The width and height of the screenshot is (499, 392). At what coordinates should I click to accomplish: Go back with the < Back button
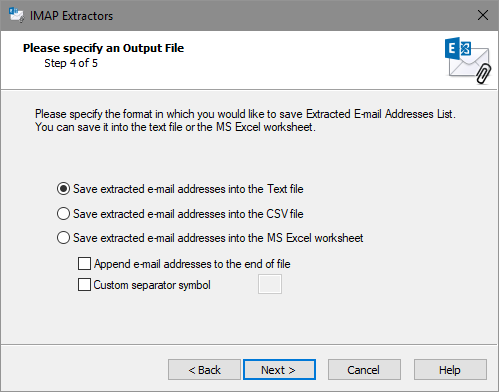click(x=204, y=370)
